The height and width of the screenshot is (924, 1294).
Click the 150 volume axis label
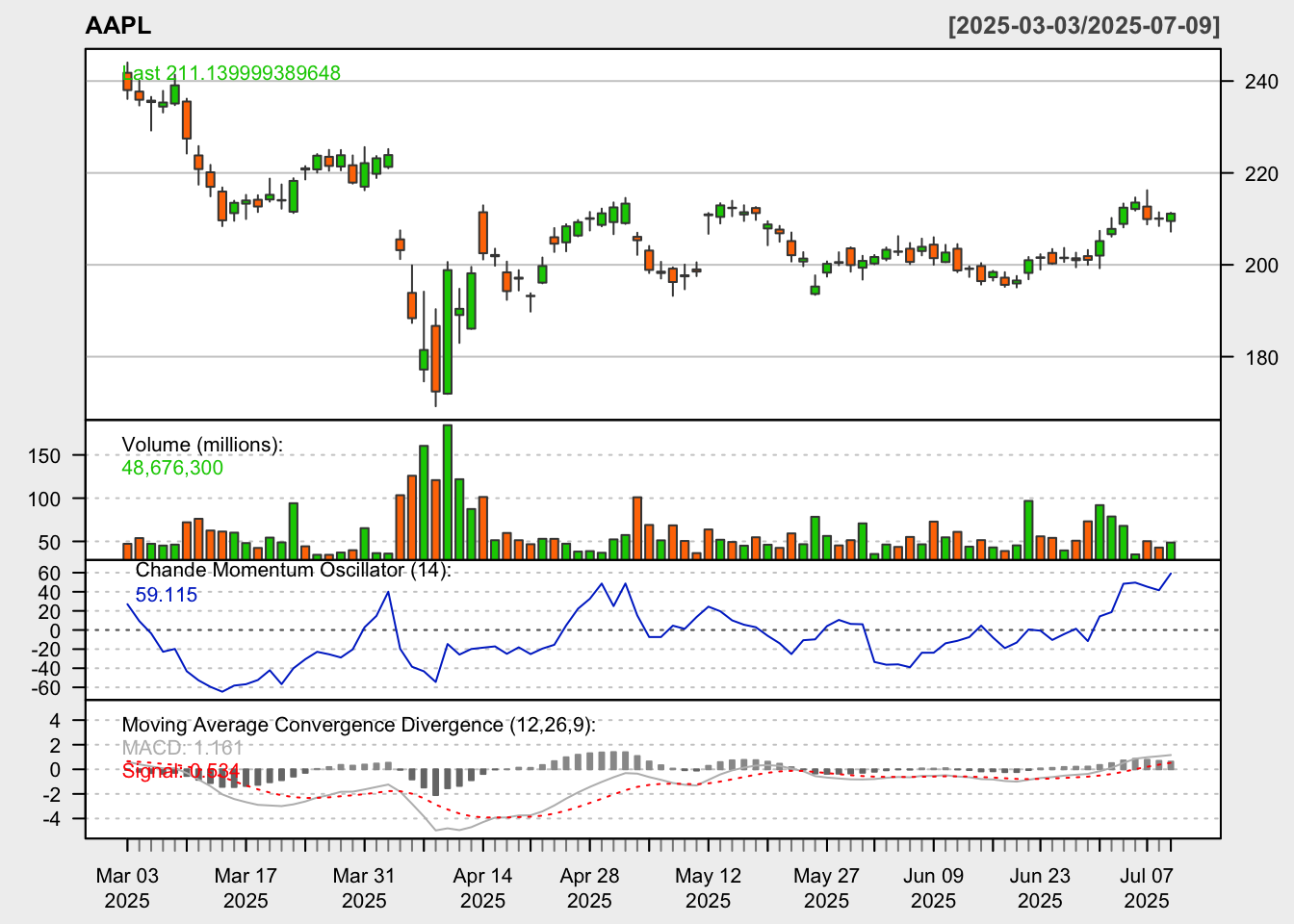coord(44,456)
